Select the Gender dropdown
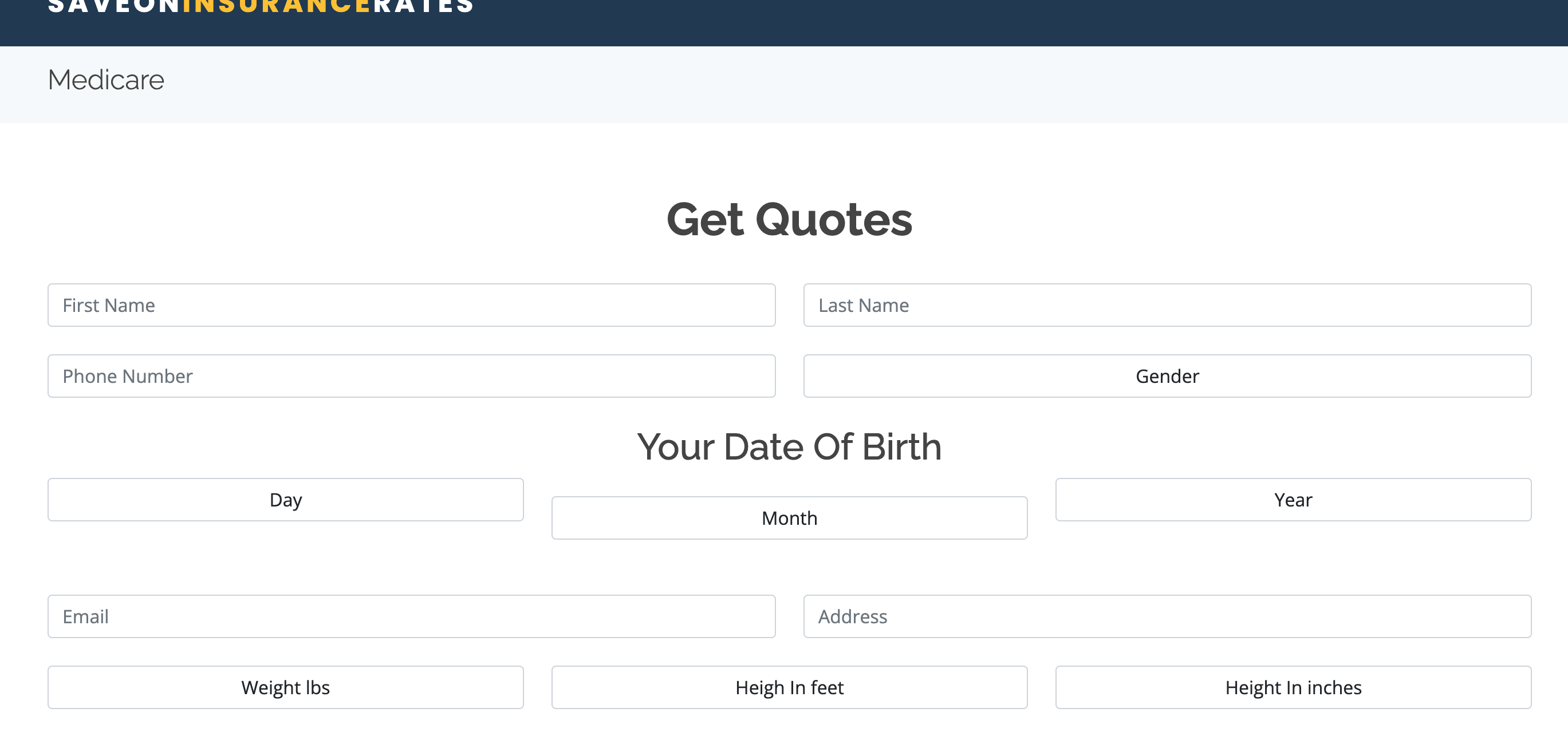Screen dimensions: 1568x736 coord(1167,376)
